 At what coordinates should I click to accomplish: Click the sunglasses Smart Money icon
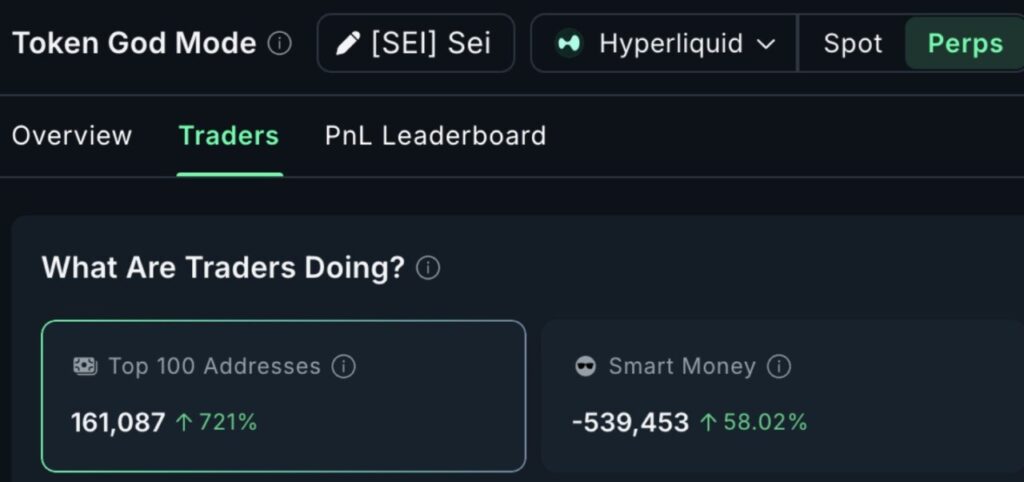585,366
